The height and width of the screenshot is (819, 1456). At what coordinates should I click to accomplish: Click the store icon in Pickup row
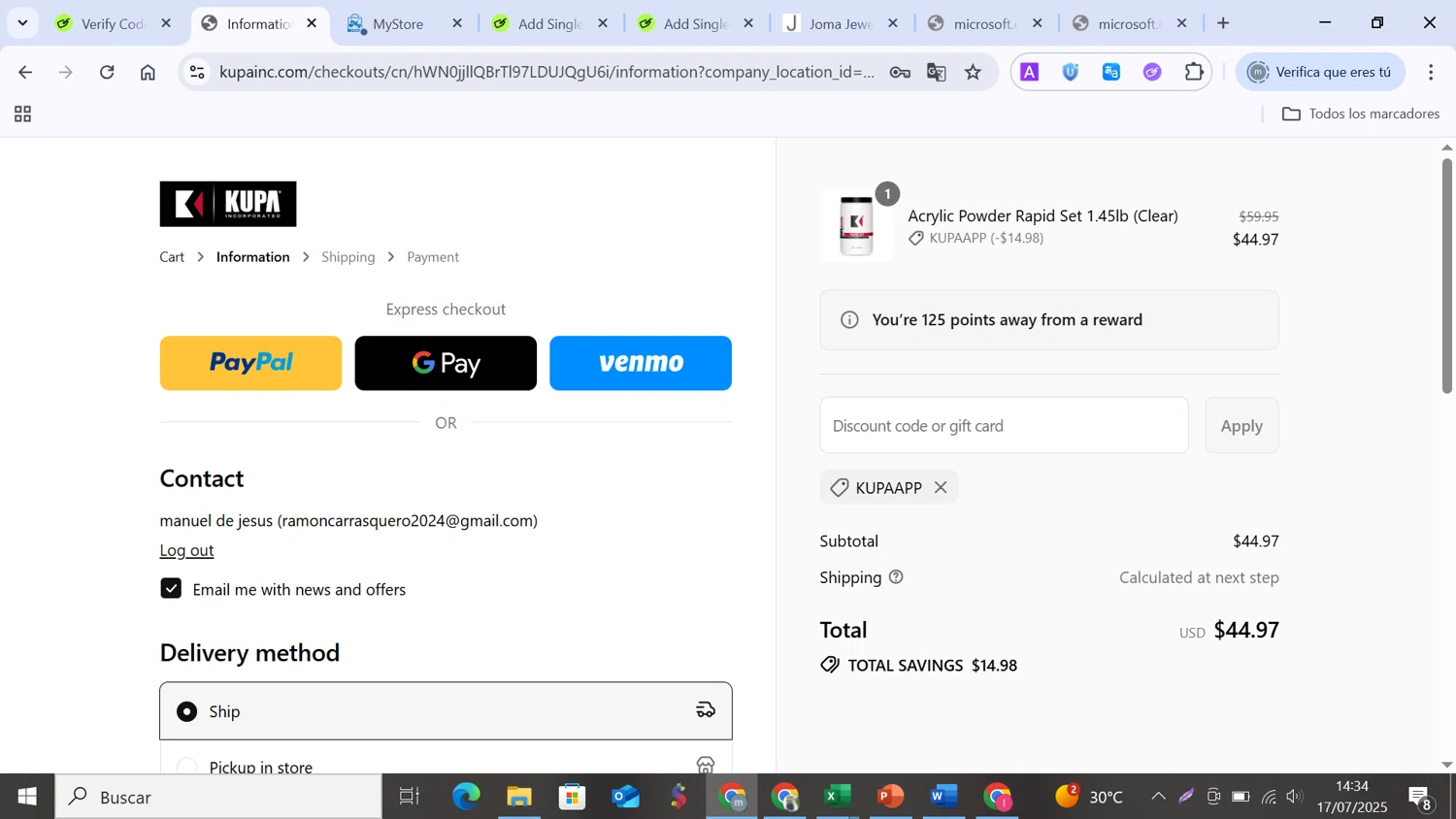pos(706,766)
